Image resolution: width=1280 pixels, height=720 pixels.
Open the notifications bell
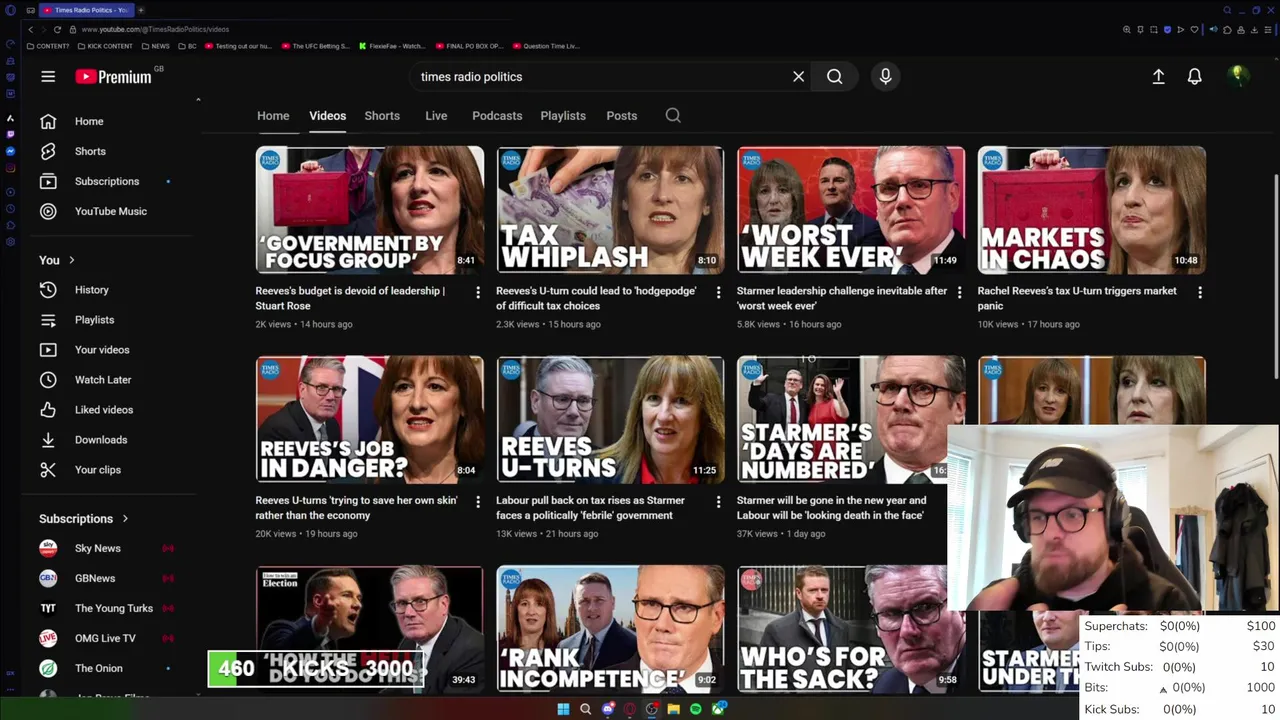[1194, 76]
